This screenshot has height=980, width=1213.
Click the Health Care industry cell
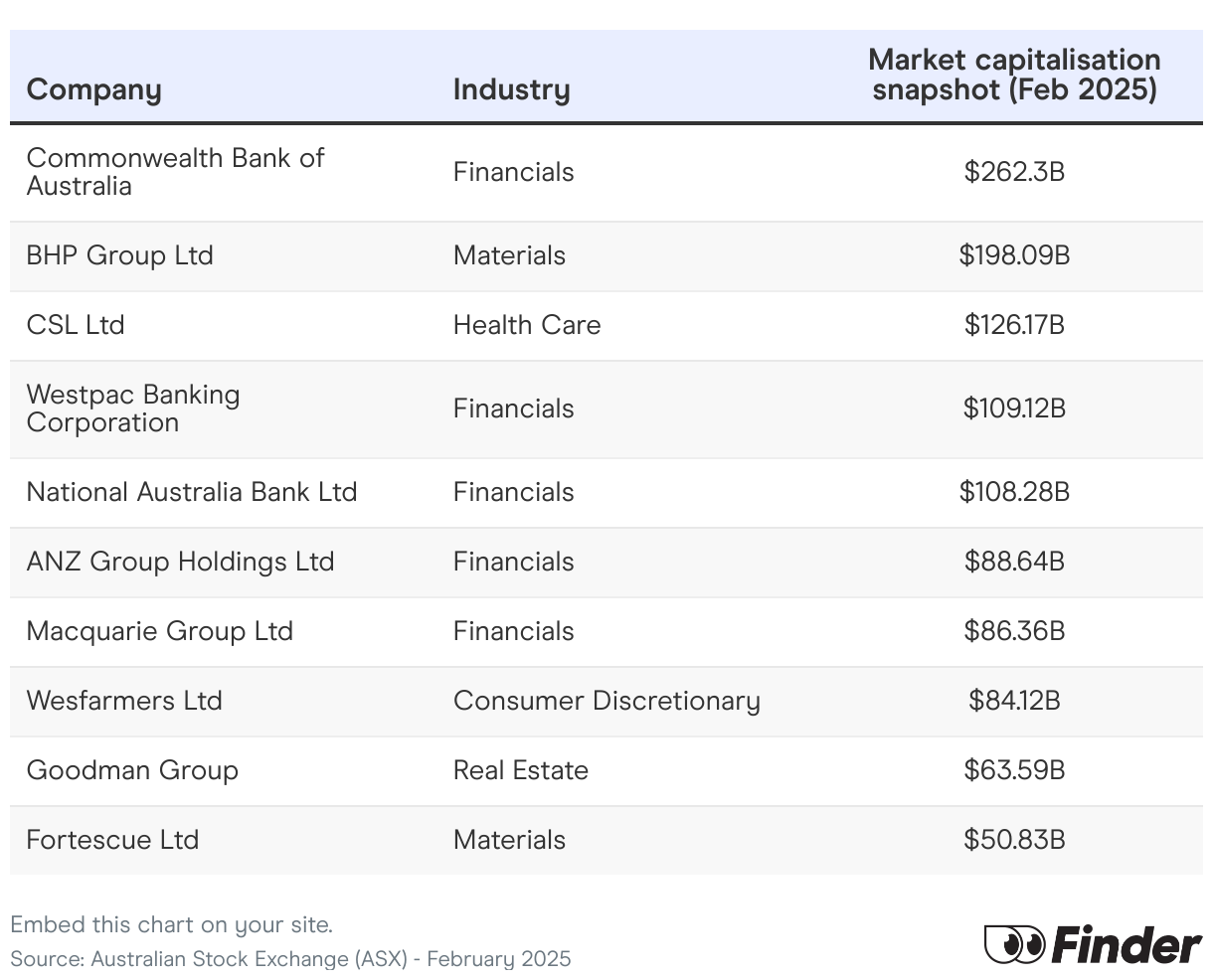click(x=527, y=325)
